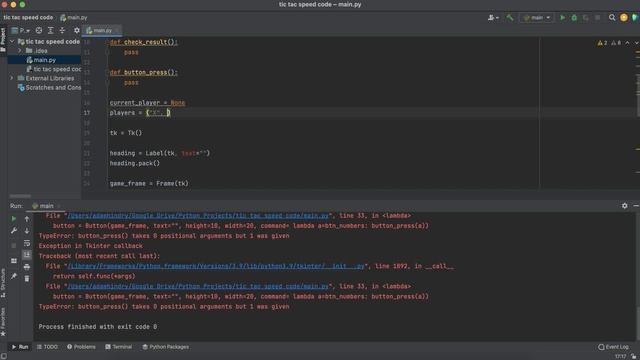Viewport: 640px width, 360px height.
Task: Go to next highlighted error arrow
Action: (636, 43)
